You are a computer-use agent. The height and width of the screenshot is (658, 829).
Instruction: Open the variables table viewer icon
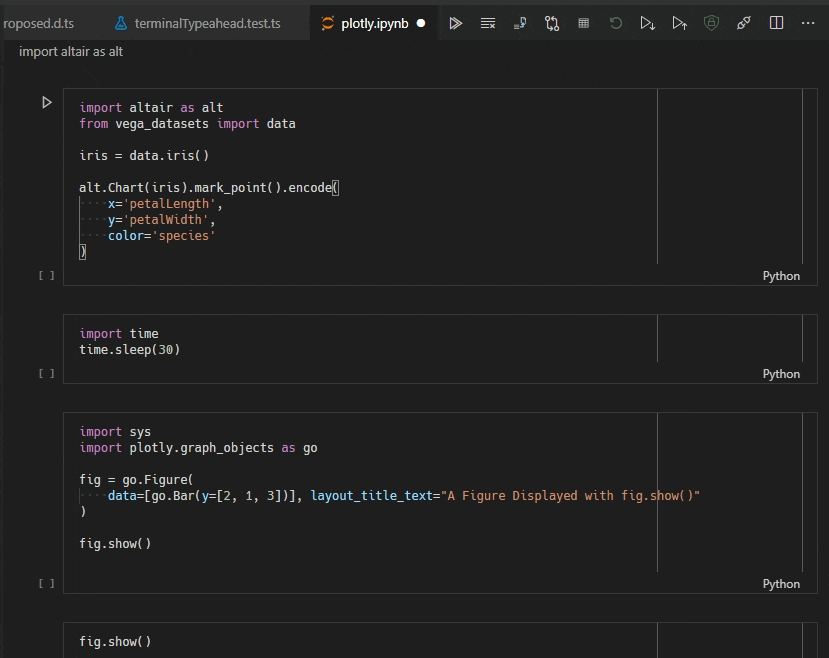pyautogui.click(x=584, y=23)
